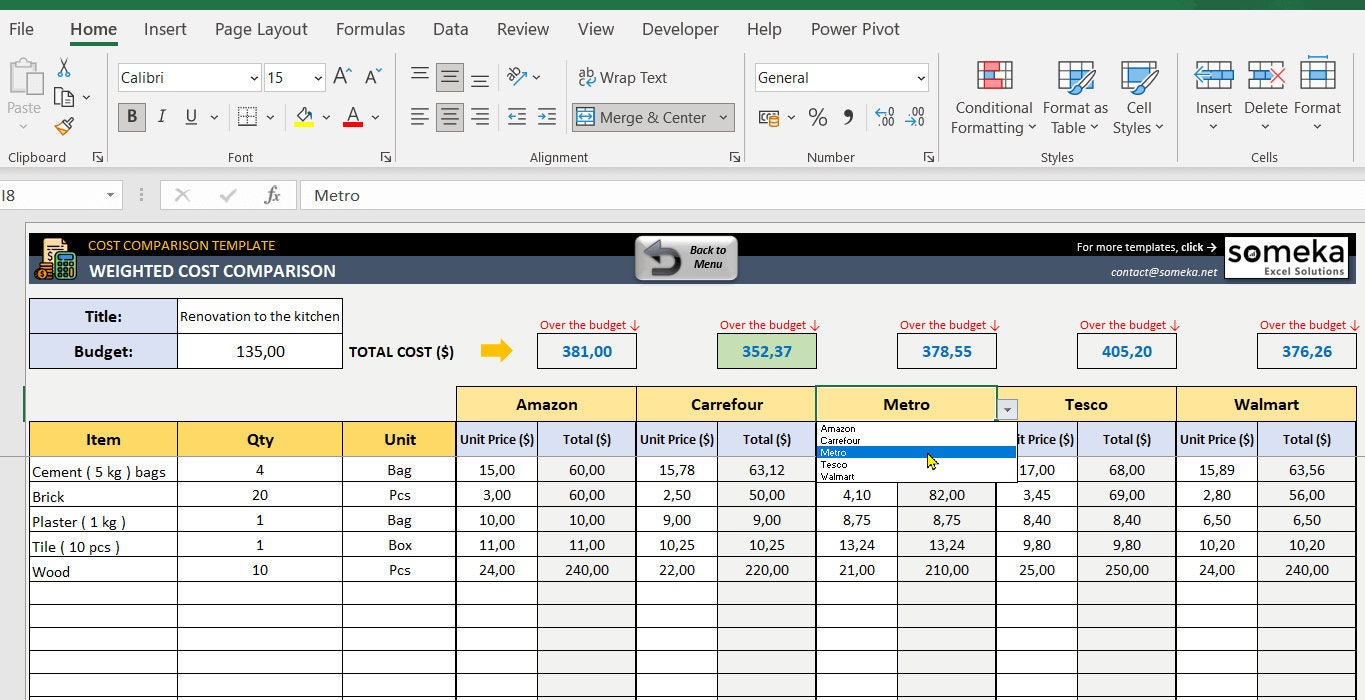
Task: Toggle Bold formatting
Action: 131,117
